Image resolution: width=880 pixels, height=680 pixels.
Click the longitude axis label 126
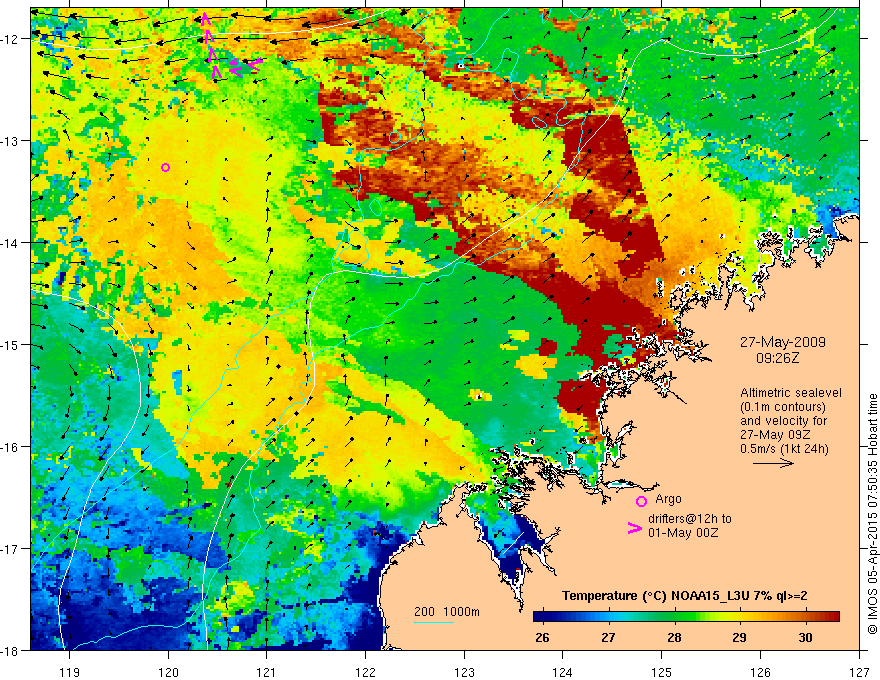760,672
